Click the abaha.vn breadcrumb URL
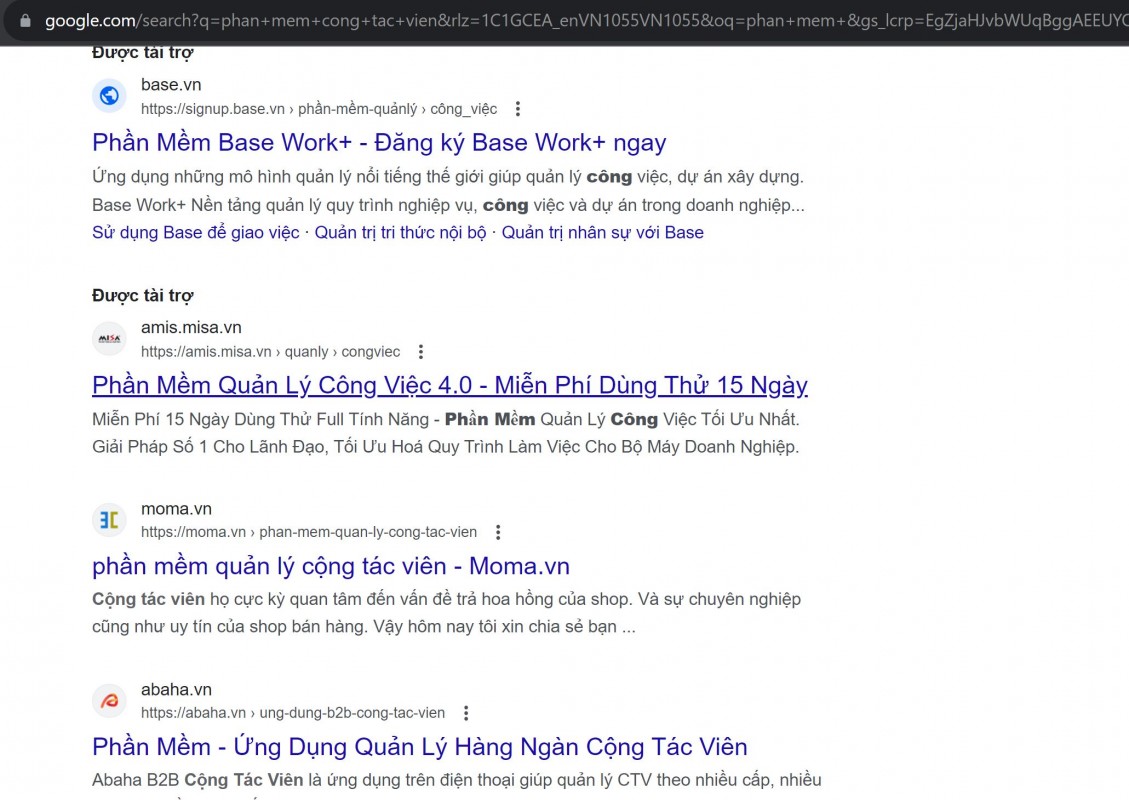The image size is (1129, 800). tap(292, 713)
